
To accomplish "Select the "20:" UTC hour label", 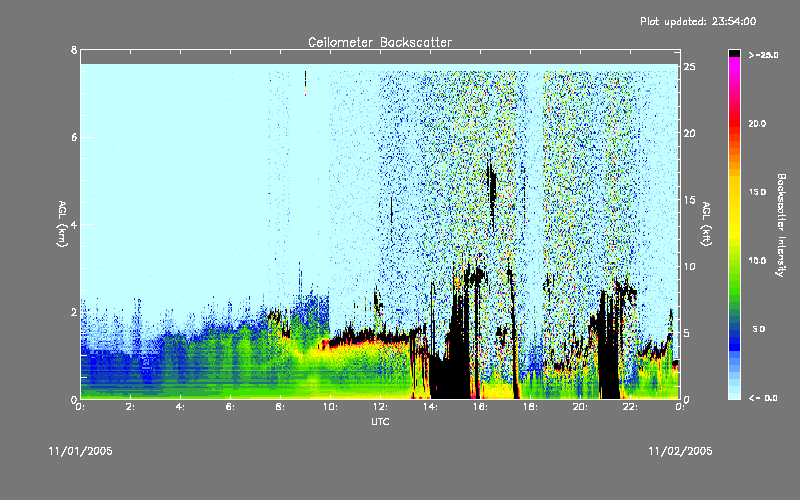I will (x=581, y=407).
